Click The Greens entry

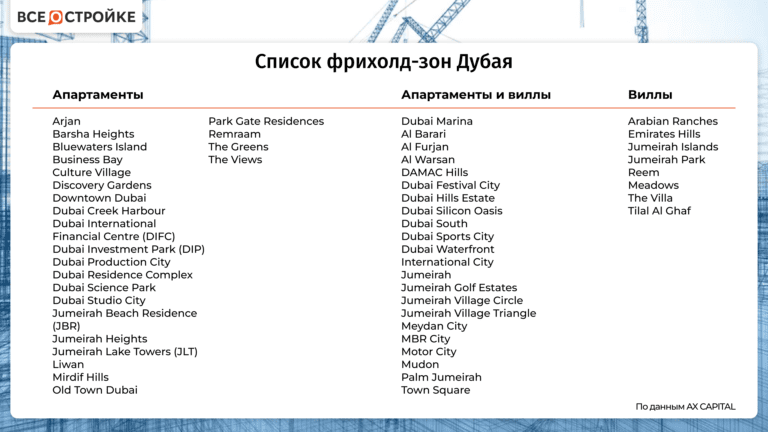point(238,147)
